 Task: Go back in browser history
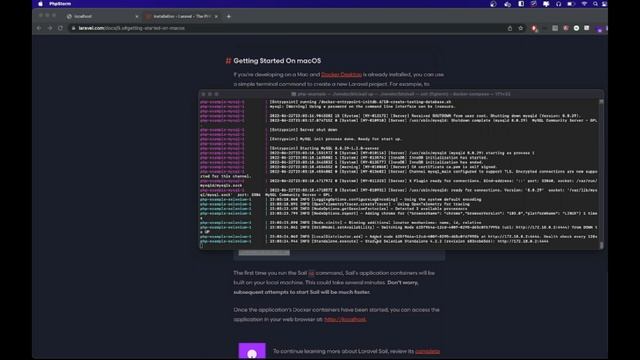coord(39,28)
